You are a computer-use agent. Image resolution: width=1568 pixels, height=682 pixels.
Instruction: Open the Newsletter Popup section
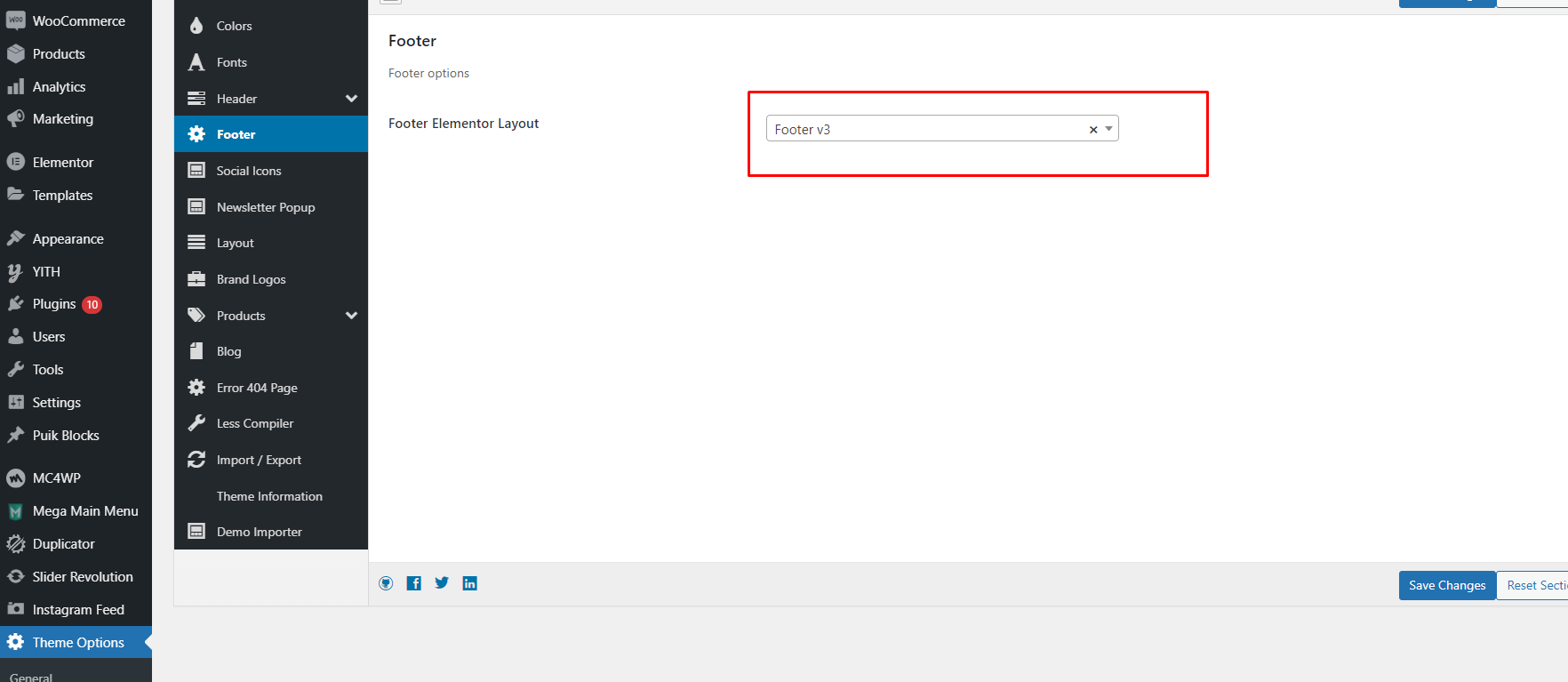(266, 207)
